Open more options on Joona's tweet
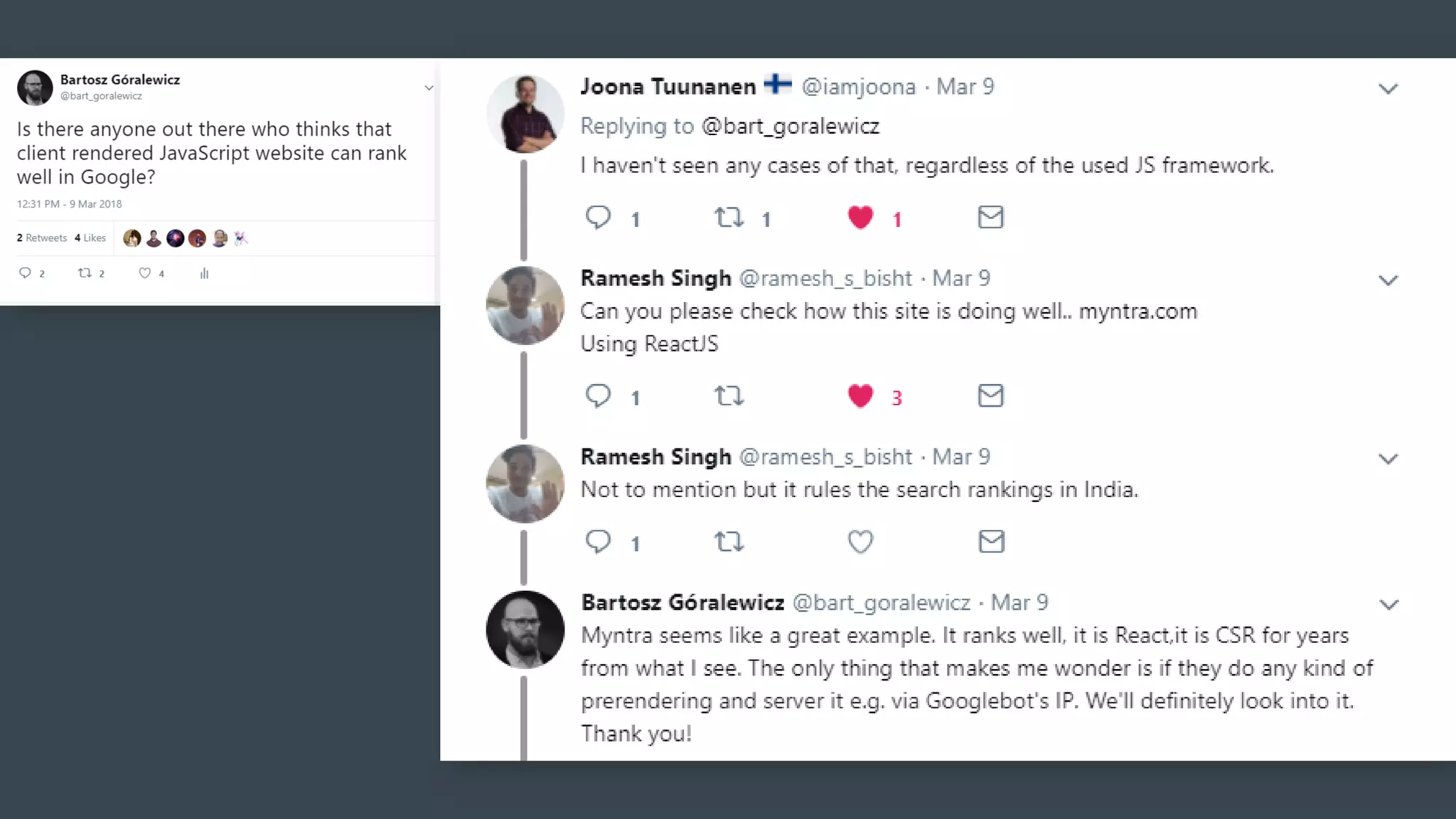The width and height of the screenshot is (1456, 819). pyautogui.click(x=1388, y=89)
